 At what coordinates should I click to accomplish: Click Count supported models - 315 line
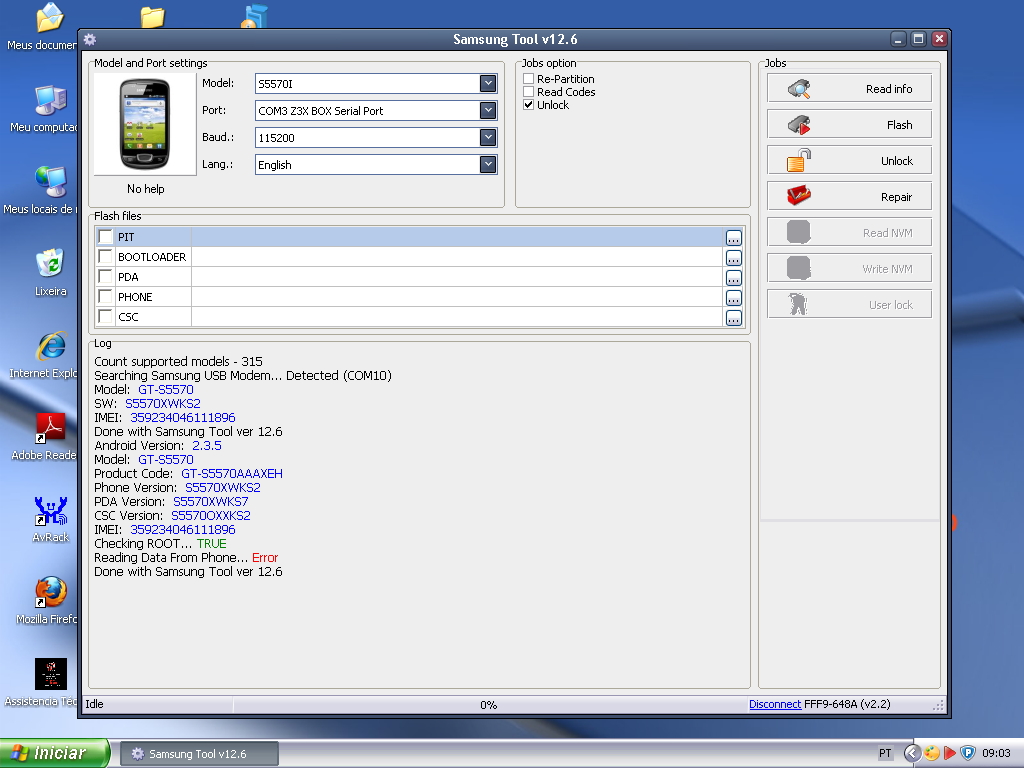178,361
